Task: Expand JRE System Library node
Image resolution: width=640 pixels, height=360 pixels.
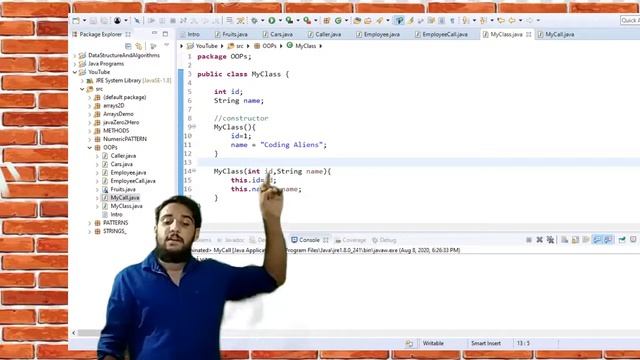Action: [x=82, y=81]
